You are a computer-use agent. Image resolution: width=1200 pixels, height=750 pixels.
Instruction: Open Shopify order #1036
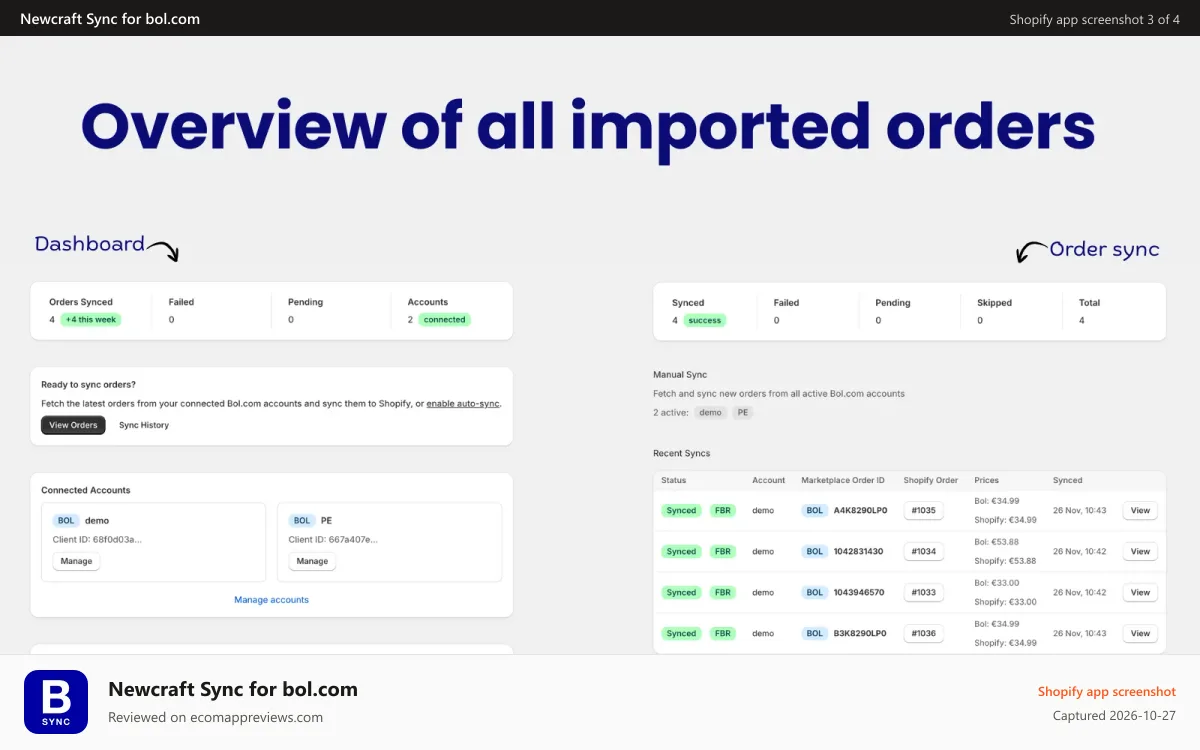924,633
